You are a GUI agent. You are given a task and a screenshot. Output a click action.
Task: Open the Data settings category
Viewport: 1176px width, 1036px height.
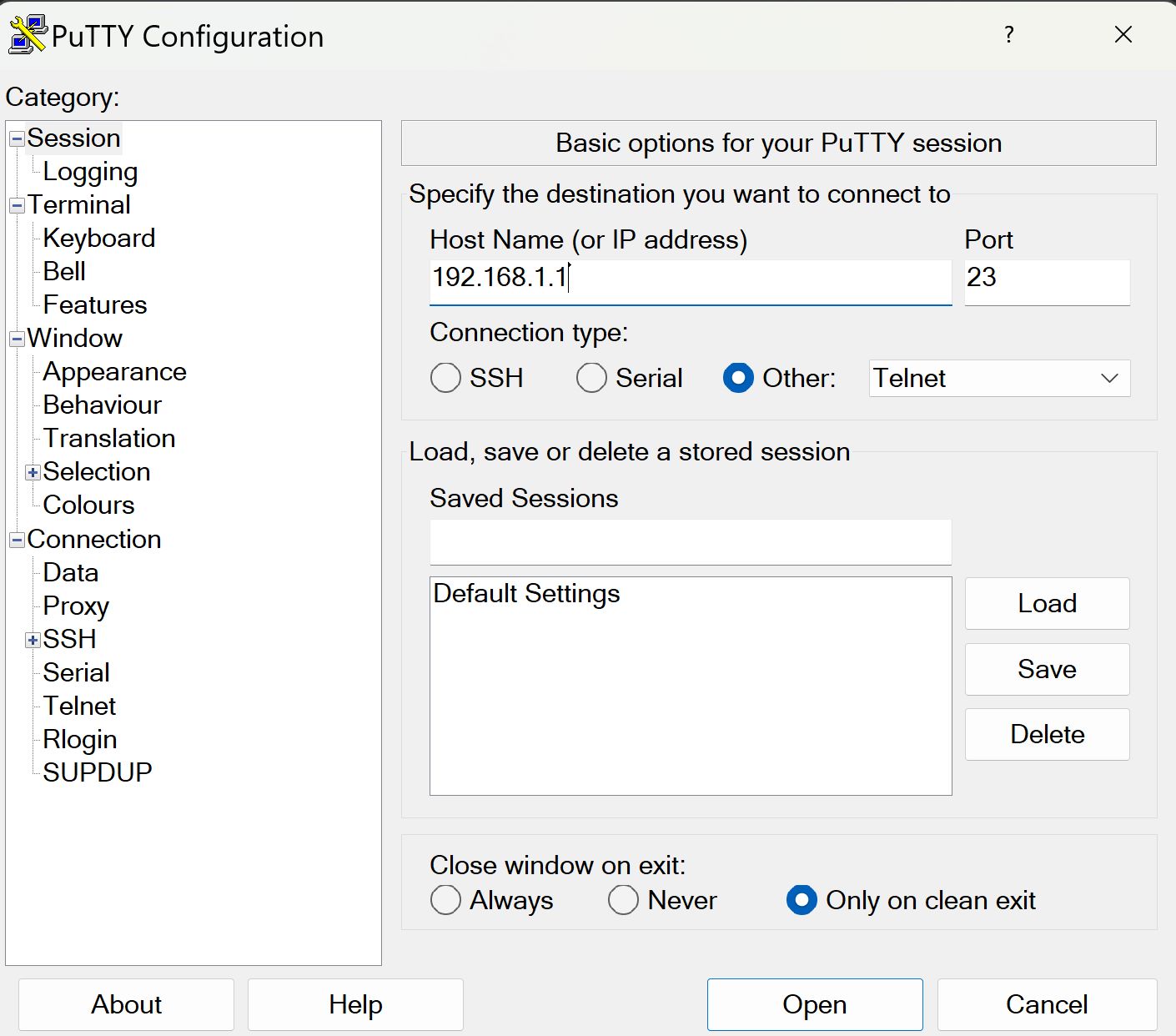point(71,572)
